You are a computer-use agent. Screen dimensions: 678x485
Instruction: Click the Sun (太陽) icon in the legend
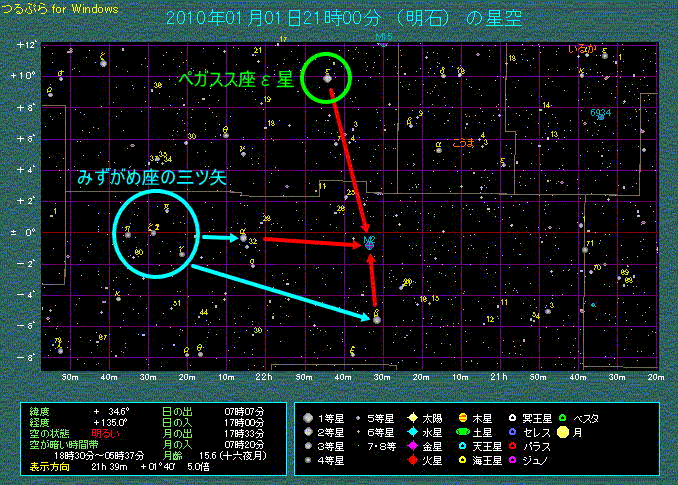tap(412, 417)
